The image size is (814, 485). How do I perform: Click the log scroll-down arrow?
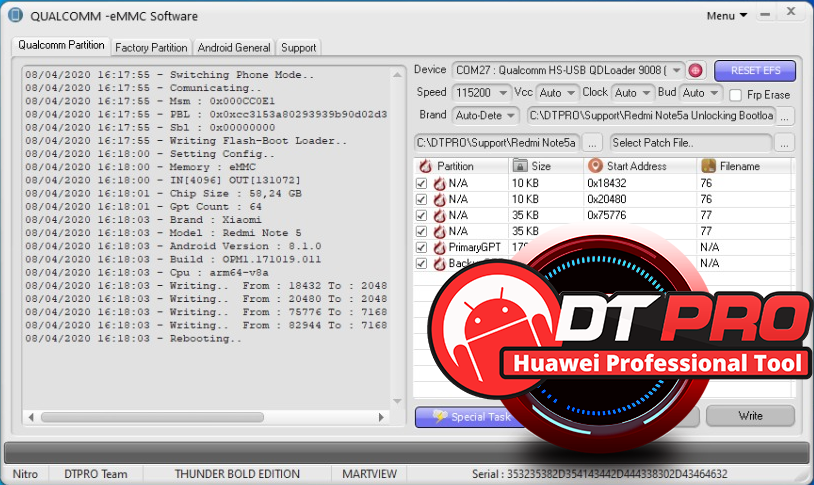click(397, 401)
